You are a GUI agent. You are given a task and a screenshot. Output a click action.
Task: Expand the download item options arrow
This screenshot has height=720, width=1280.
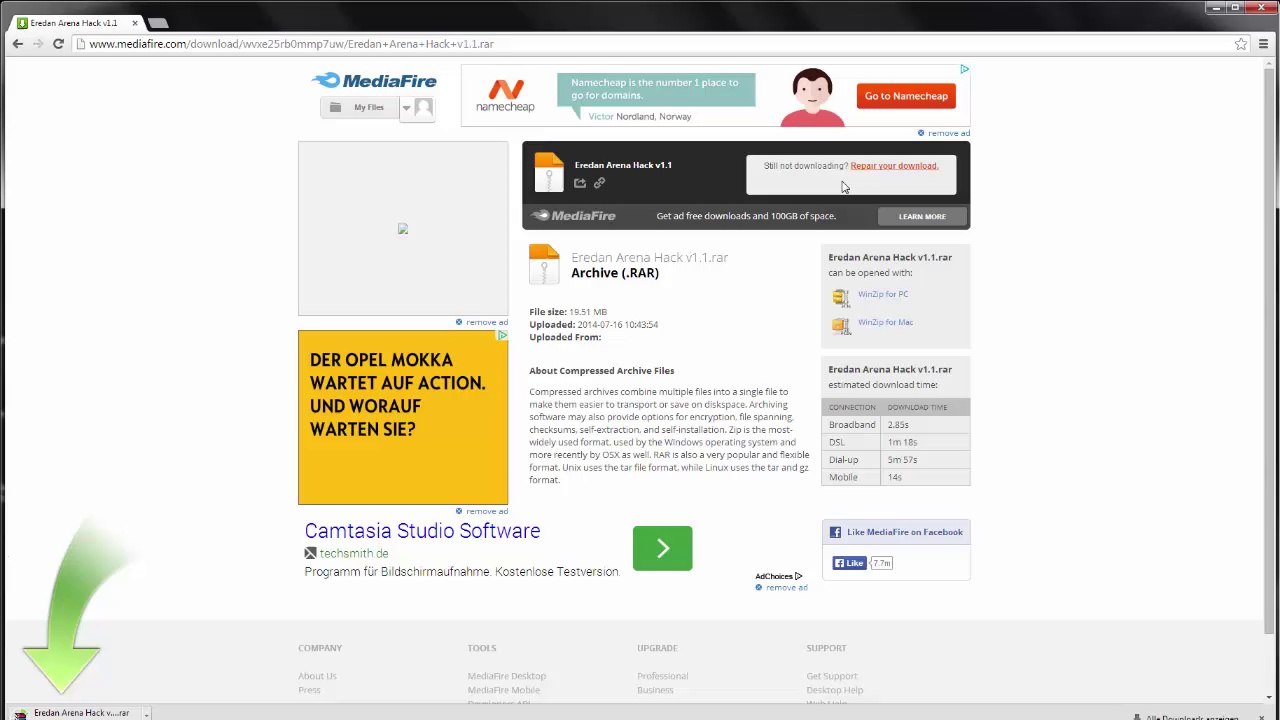(146, 713)
